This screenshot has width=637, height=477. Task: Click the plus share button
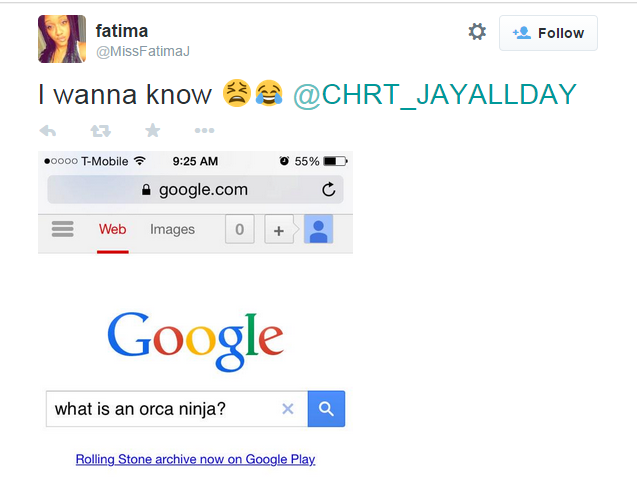tap(279, 230)
